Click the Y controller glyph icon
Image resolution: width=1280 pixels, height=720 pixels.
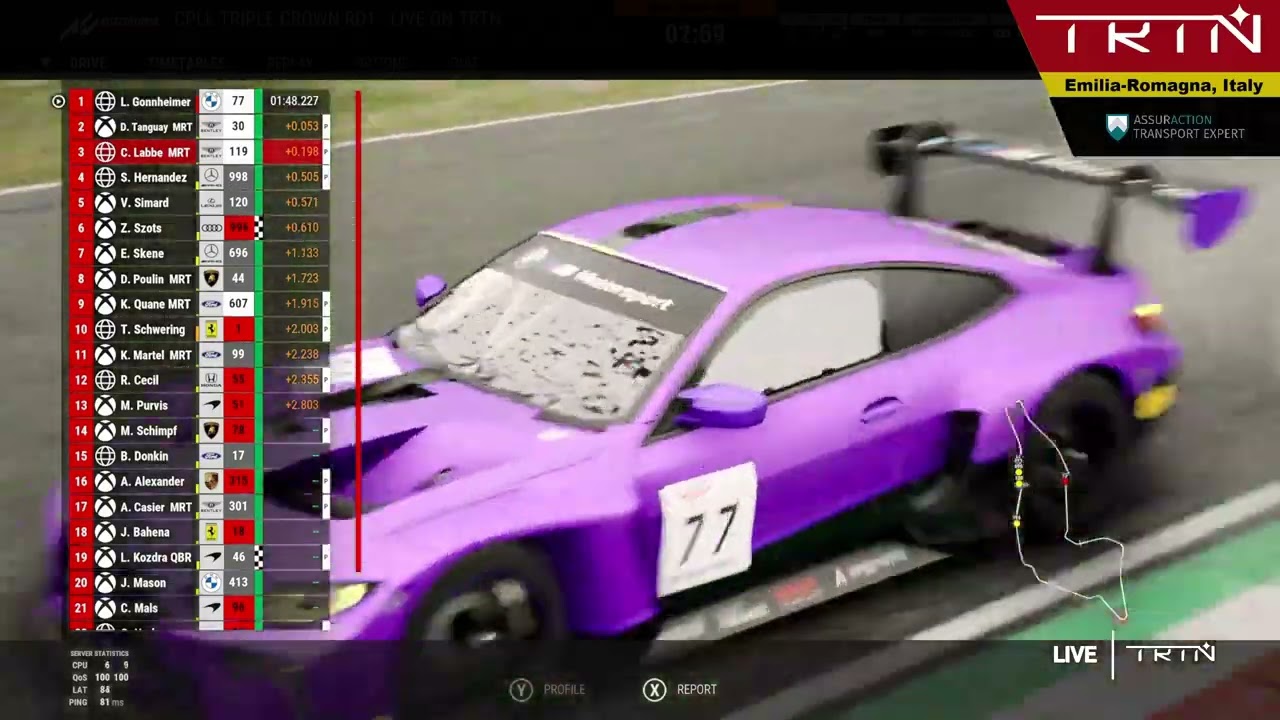[x=521, y=690]
